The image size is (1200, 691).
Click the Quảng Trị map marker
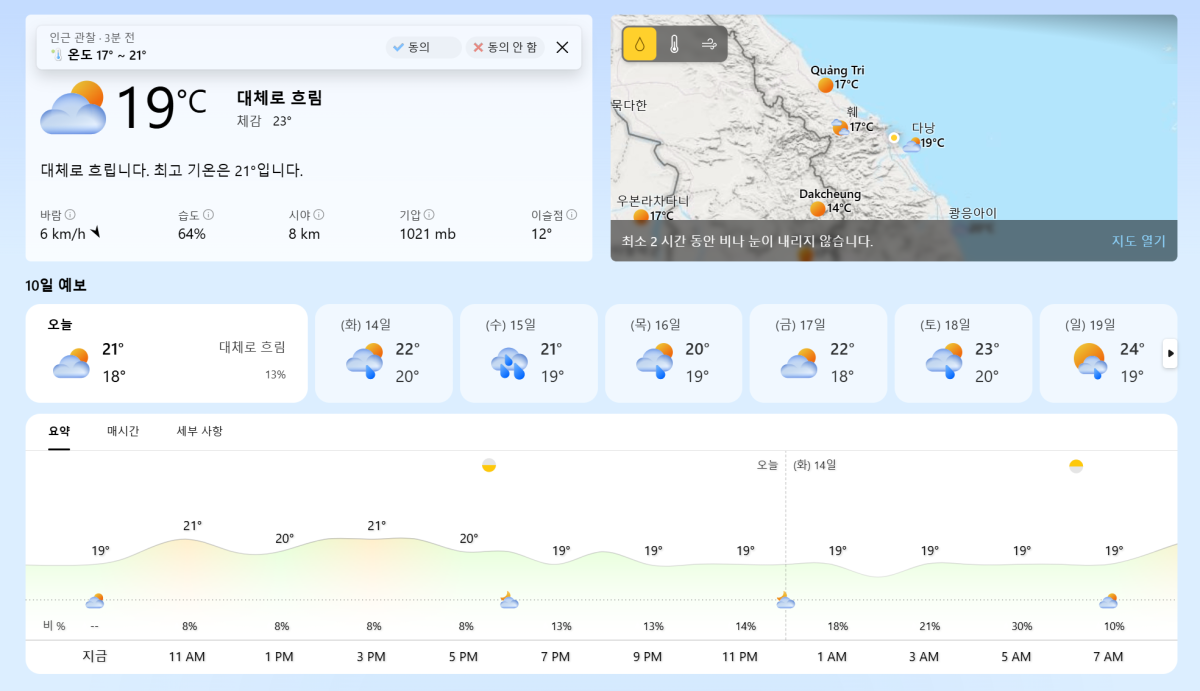point(826,85)
